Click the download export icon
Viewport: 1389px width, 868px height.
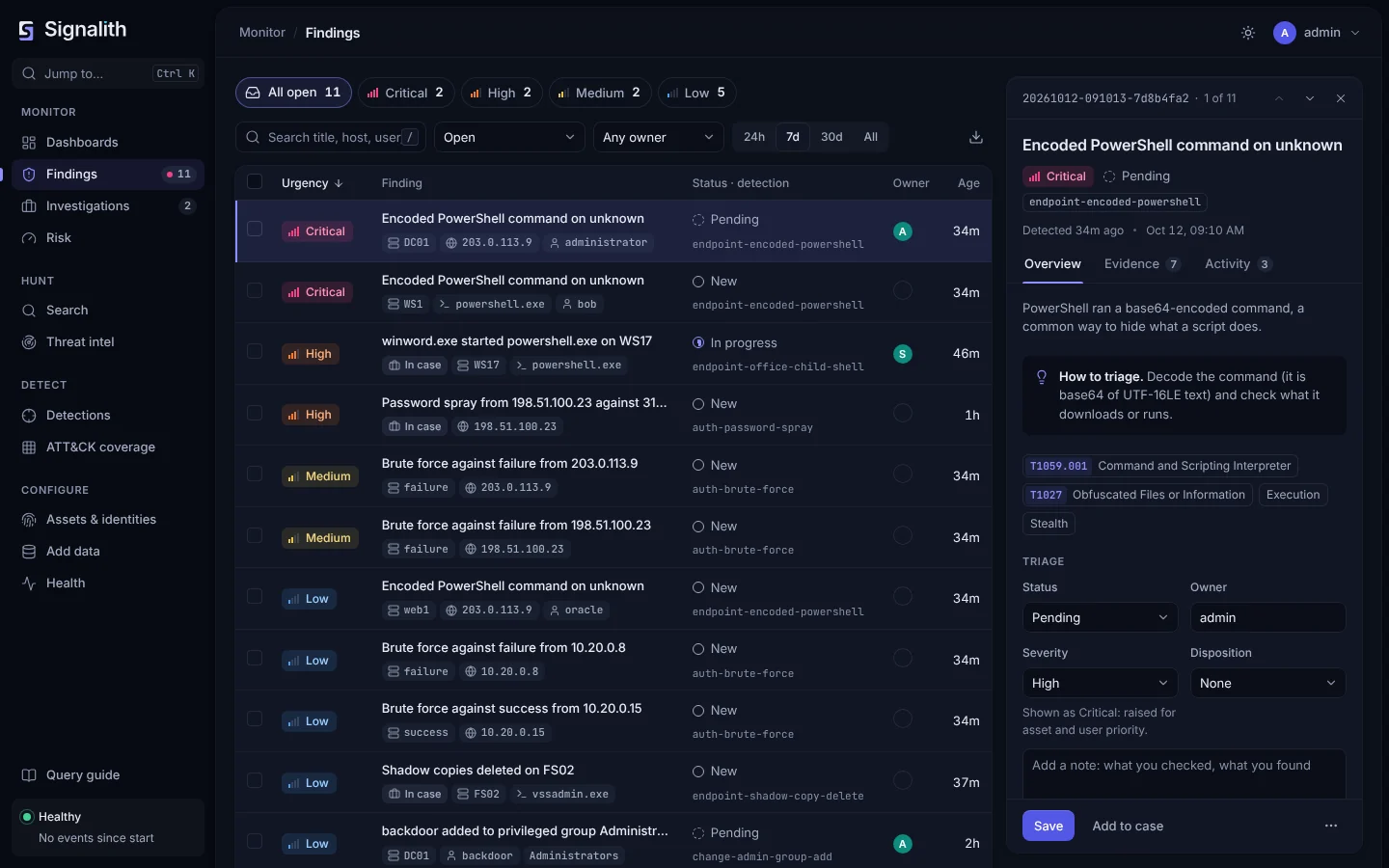tap(976, 137)
